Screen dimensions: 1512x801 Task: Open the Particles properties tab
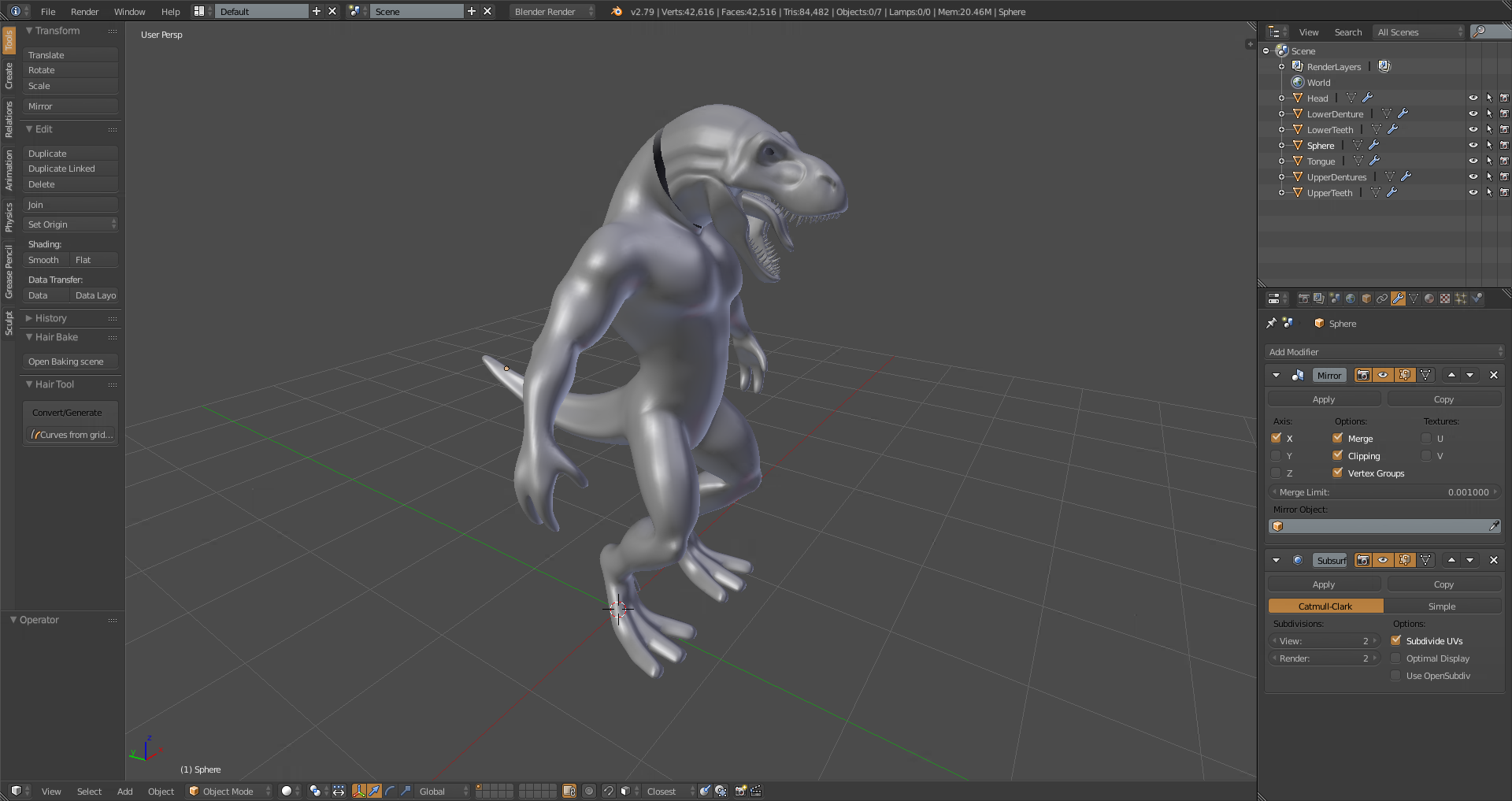pos(1461,299)
